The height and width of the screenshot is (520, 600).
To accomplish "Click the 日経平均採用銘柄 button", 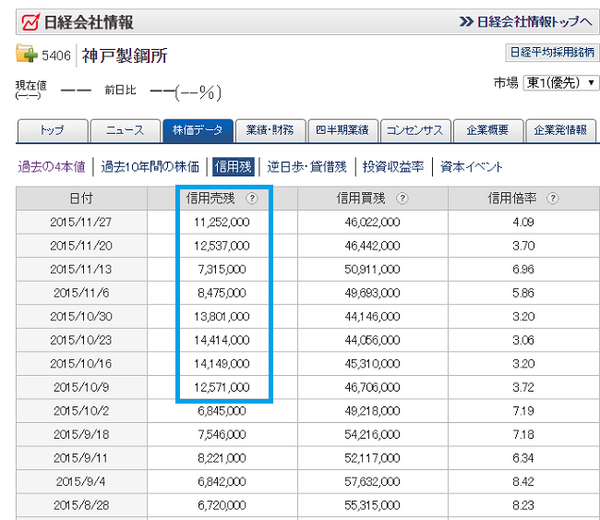I will pyautogui.click(x=552, y=52).
